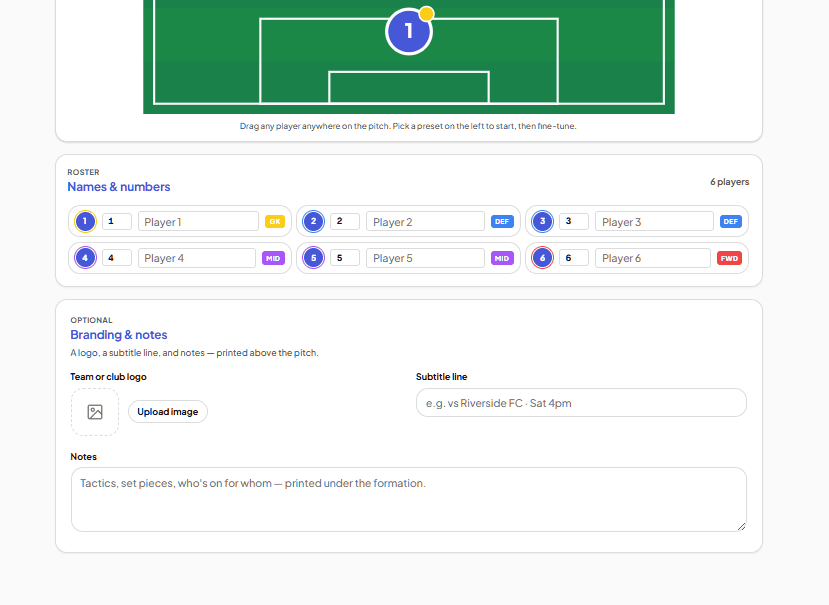
Task: Click the Player 2 name field
Action: coord(425,222)
